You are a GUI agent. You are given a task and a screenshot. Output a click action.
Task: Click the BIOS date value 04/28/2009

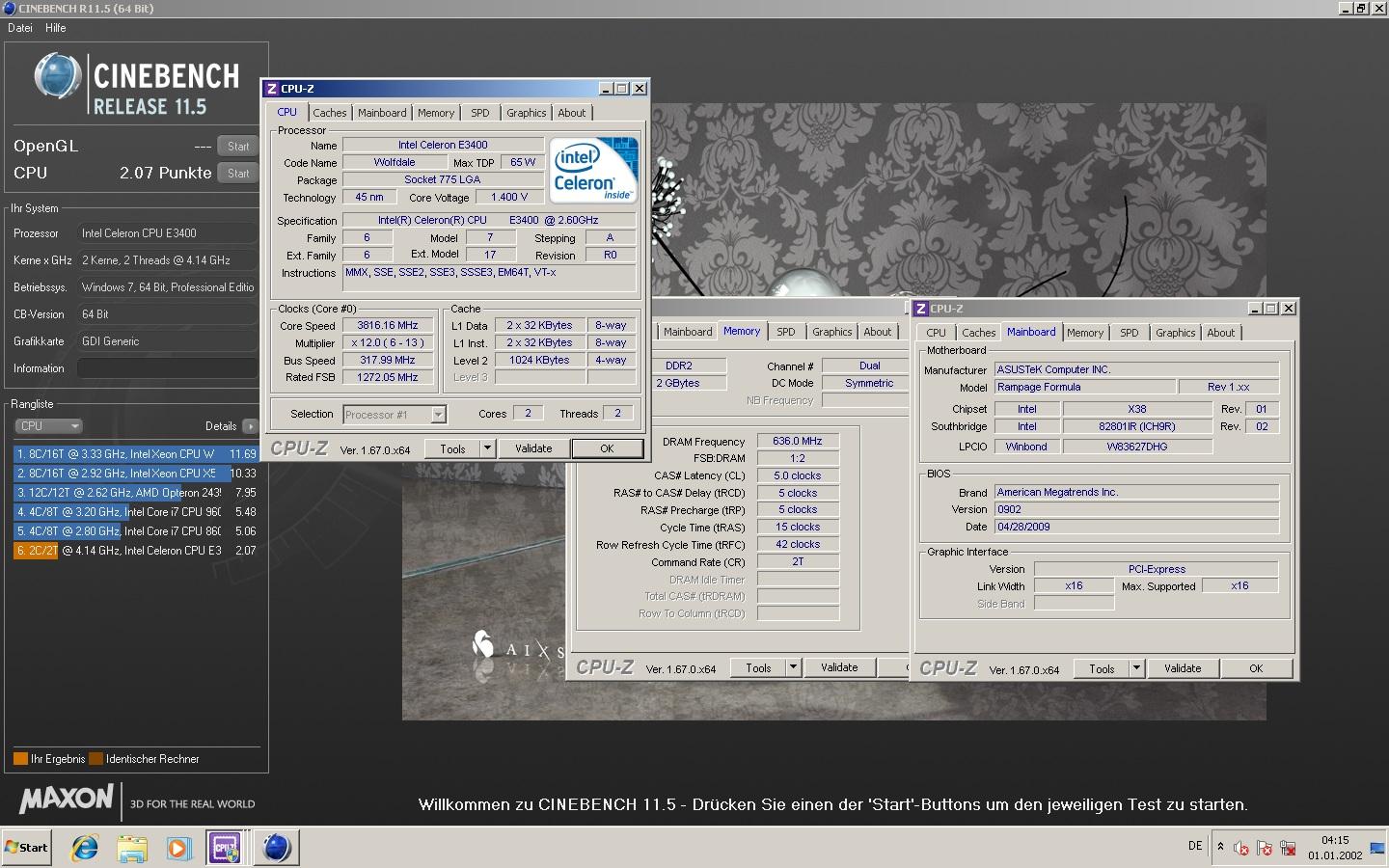coord(1136,528)
